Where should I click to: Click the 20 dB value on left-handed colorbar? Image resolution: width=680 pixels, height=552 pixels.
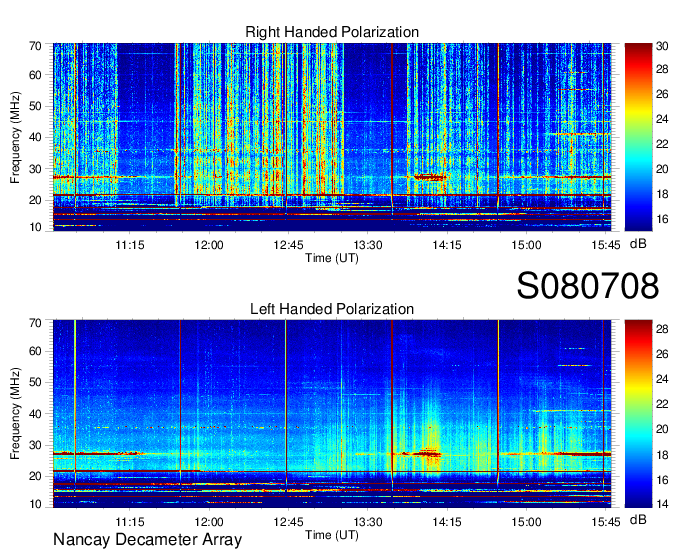pyautogui.click(x=662, y=429)
